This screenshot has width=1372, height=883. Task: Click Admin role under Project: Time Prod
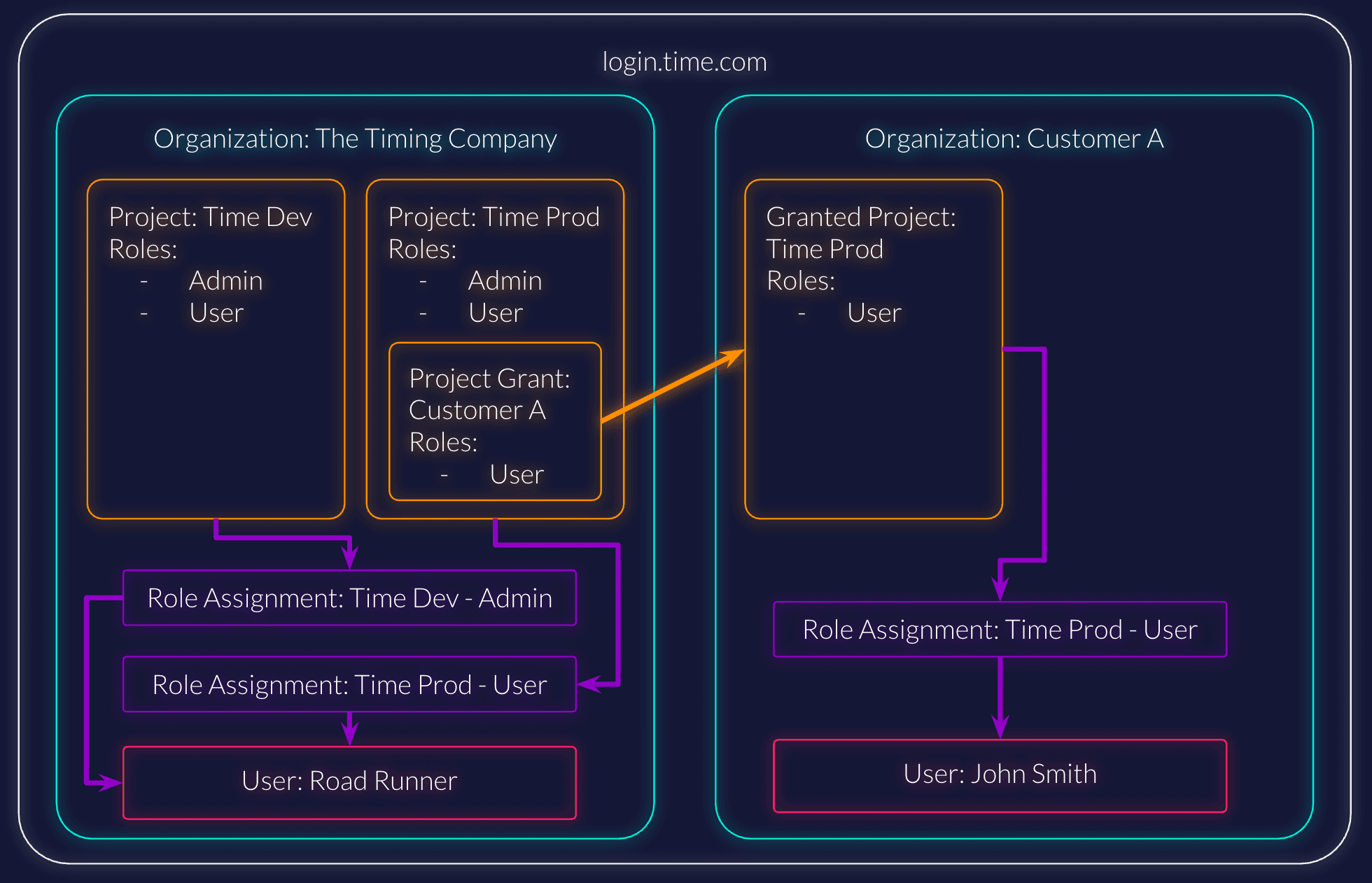pyautogui.click(x=505, y=281)
